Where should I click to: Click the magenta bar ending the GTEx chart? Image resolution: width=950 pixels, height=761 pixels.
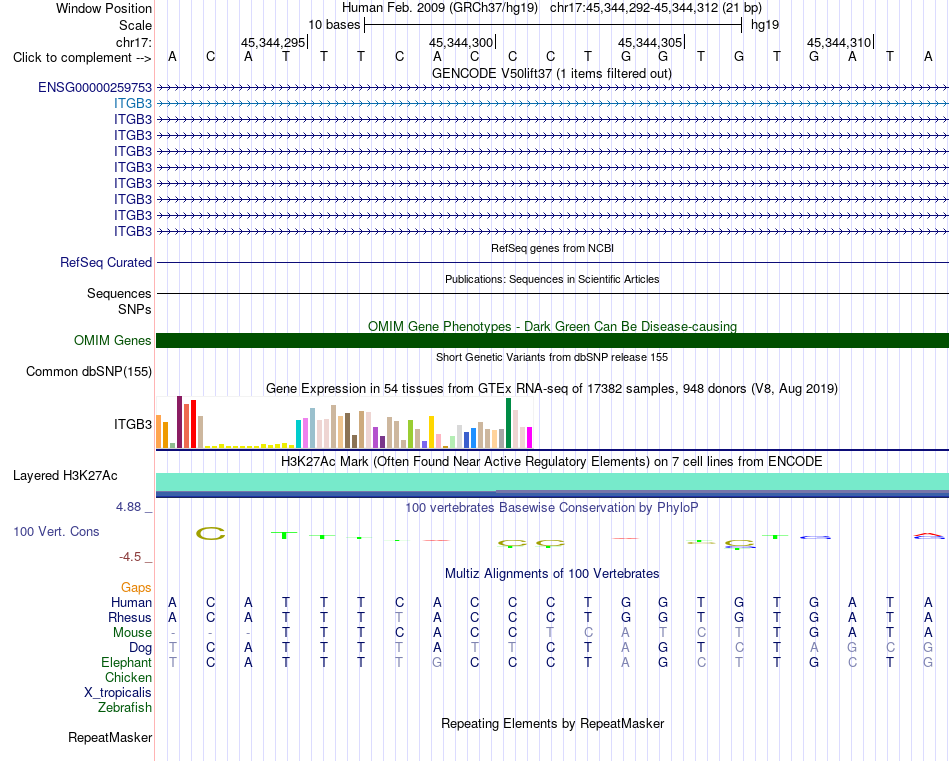(x=529, y=437)
